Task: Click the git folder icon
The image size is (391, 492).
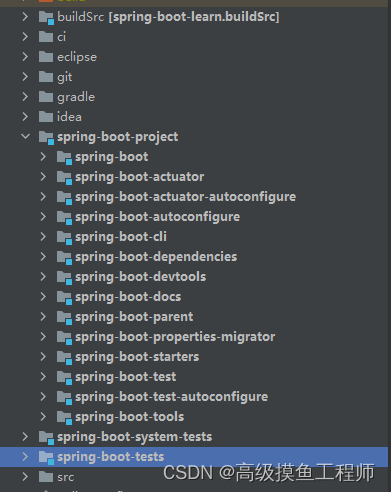Action: [x=46, y=77]
